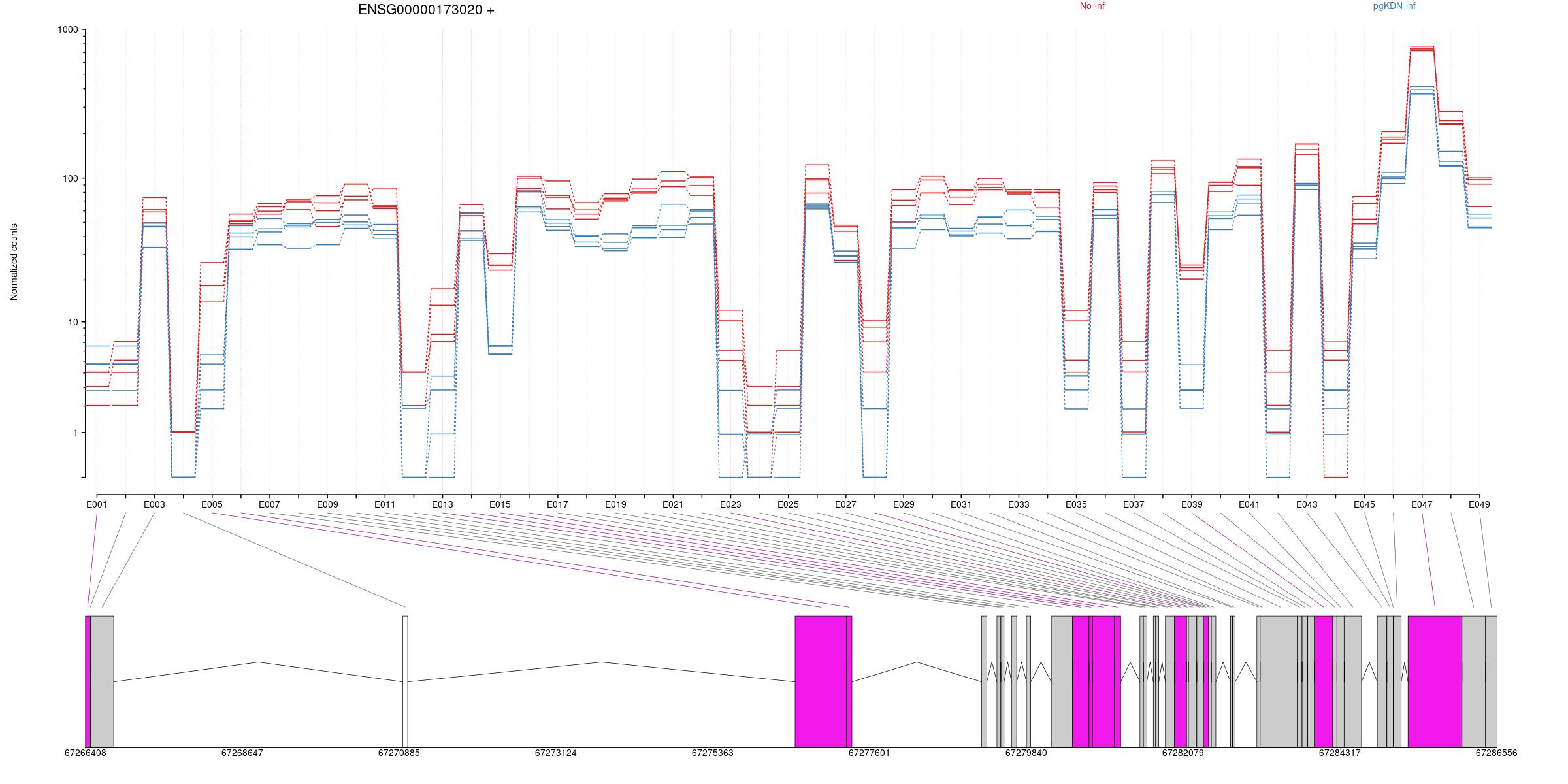
Task: Select the pgKDN-inf legend label
Action: [1394, 6]
